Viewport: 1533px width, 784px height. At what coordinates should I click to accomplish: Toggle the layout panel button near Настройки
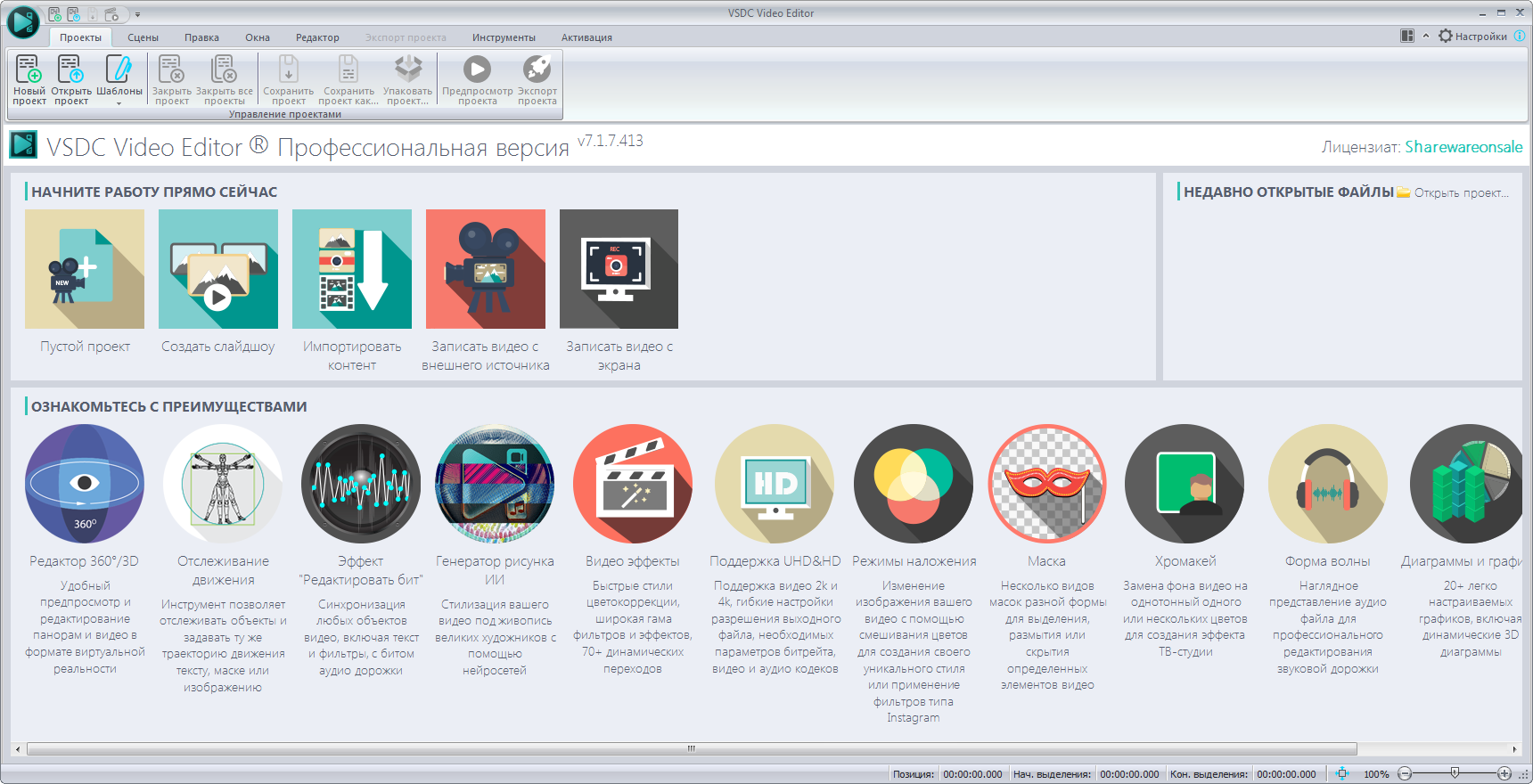pos(1407,37)
